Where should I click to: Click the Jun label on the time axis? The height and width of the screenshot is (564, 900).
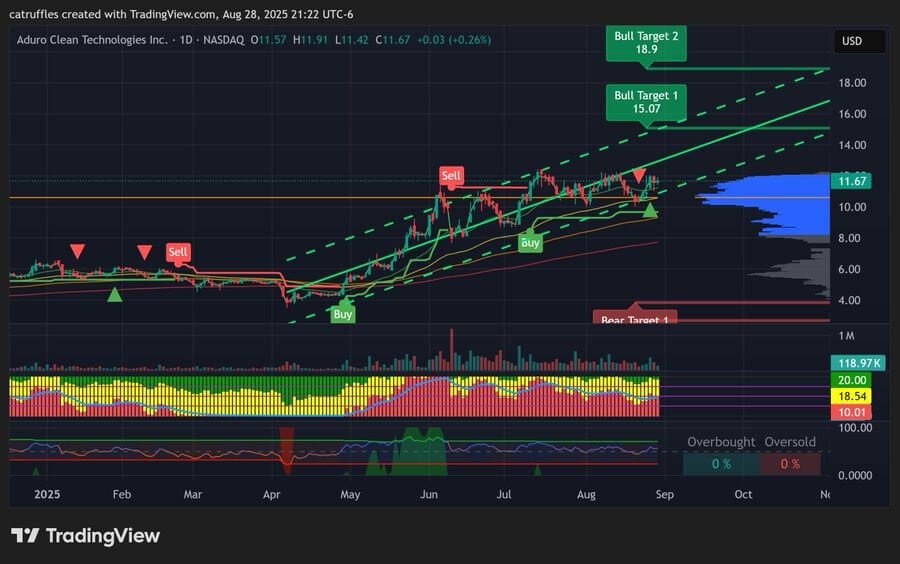[429, 495]
